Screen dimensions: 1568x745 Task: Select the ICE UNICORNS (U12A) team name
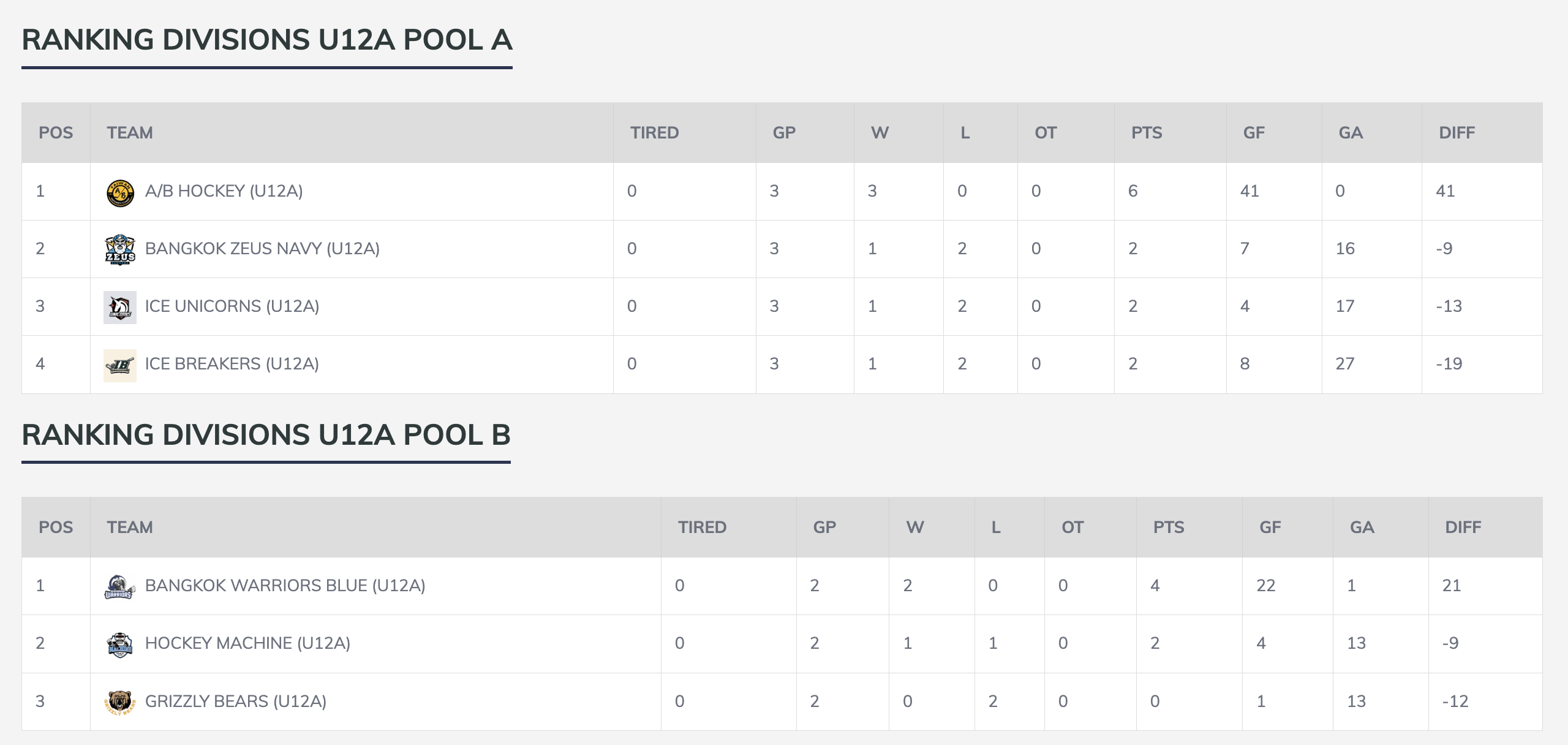[232, 306]
